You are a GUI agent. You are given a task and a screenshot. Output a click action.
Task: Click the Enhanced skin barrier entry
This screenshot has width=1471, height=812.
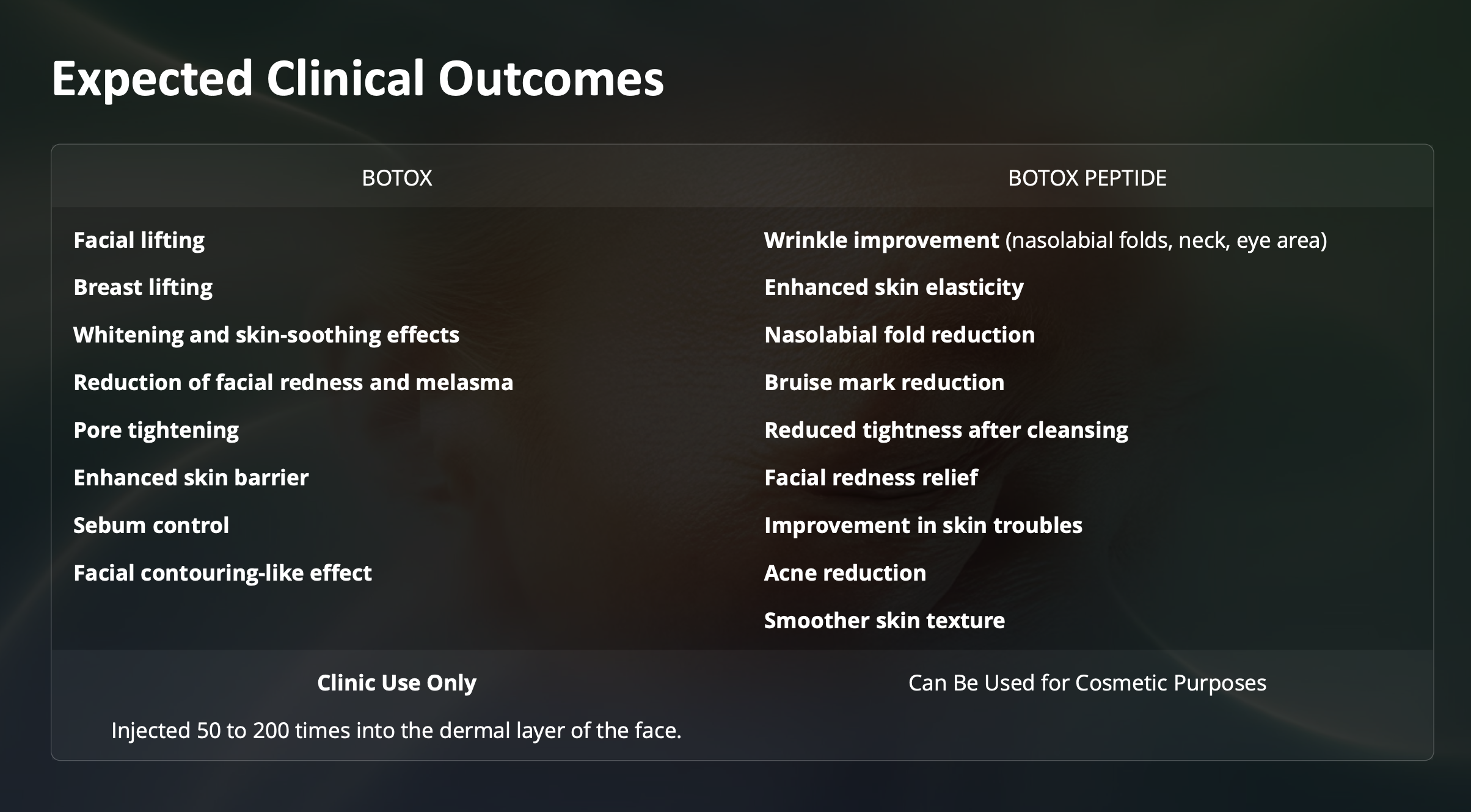(191, 478)
